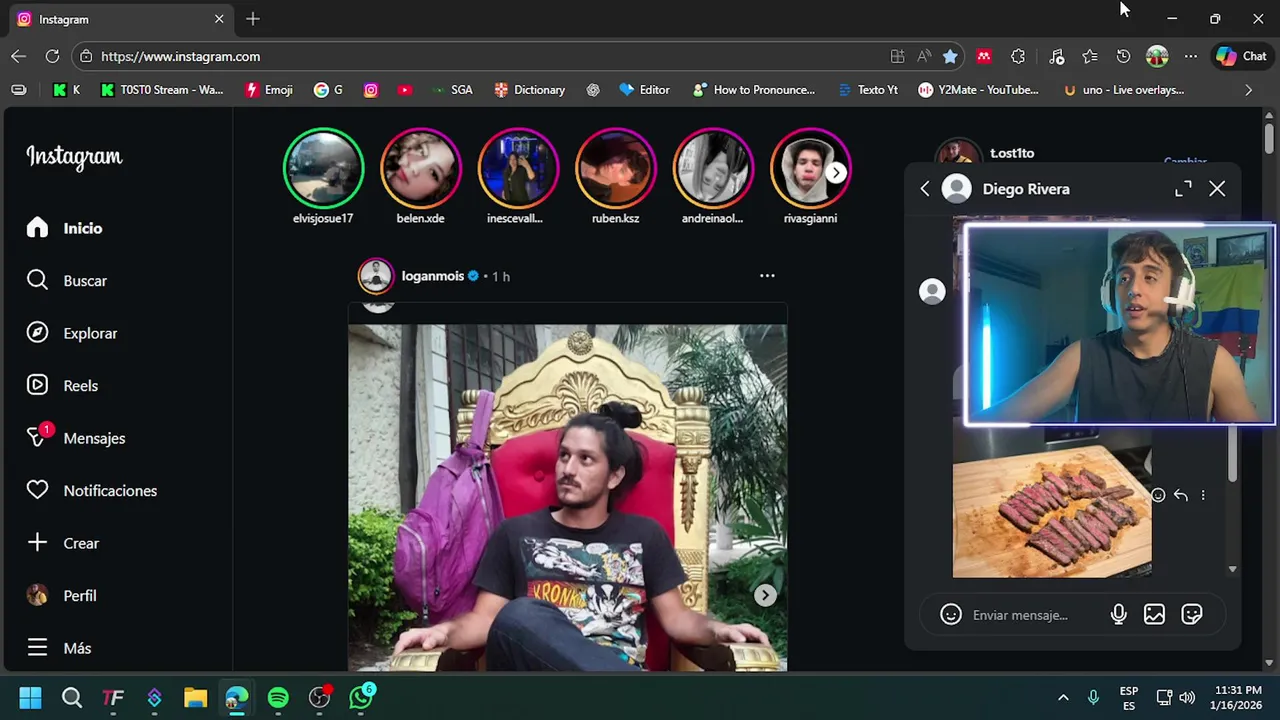View andreinaol story

712,168
